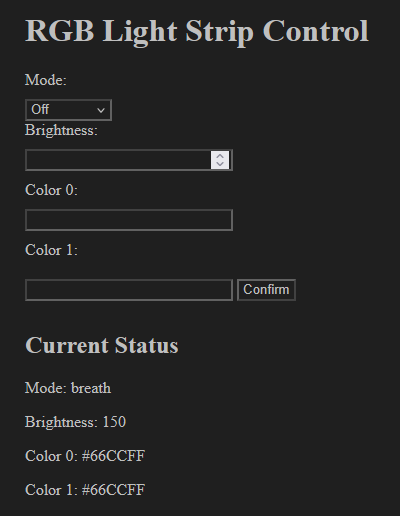
Task: Click the Brightness: 150 status line
Action: click(x=75, y=422)
